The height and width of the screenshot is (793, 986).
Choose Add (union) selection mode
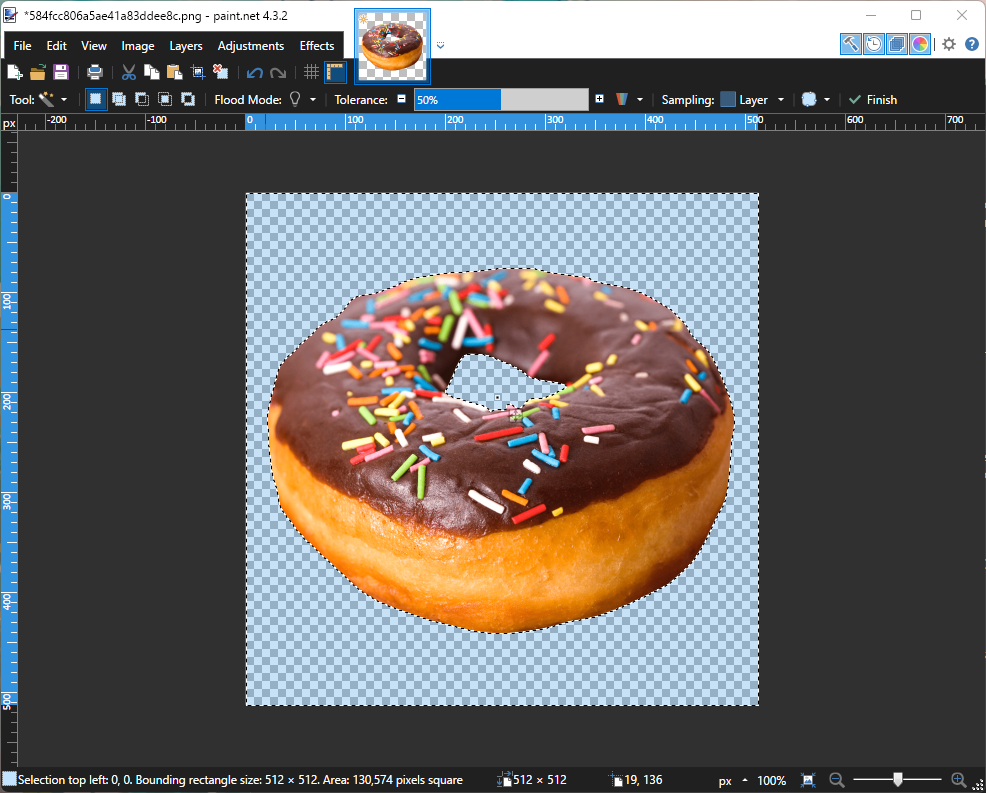pos(119,99)
